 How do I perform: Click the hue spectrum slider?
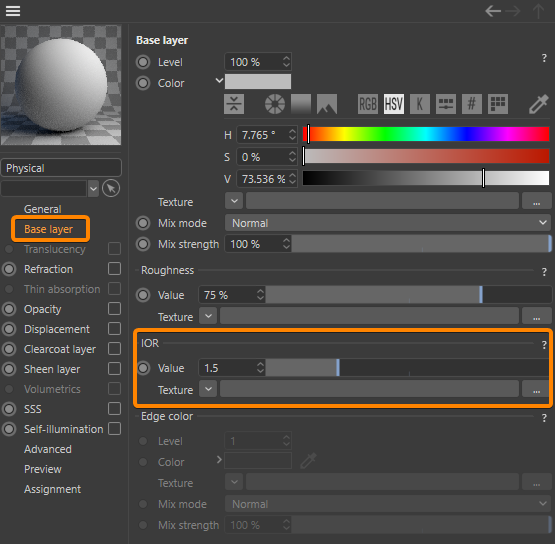coord(426,134)
